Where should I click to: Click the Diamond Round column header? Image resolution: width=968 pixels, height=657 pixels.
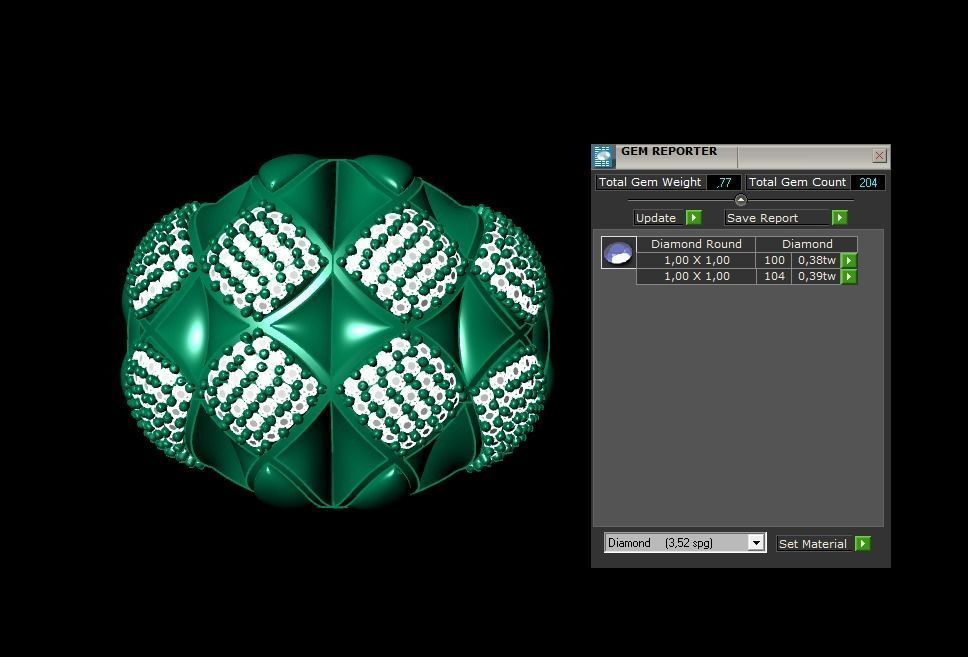696,244
